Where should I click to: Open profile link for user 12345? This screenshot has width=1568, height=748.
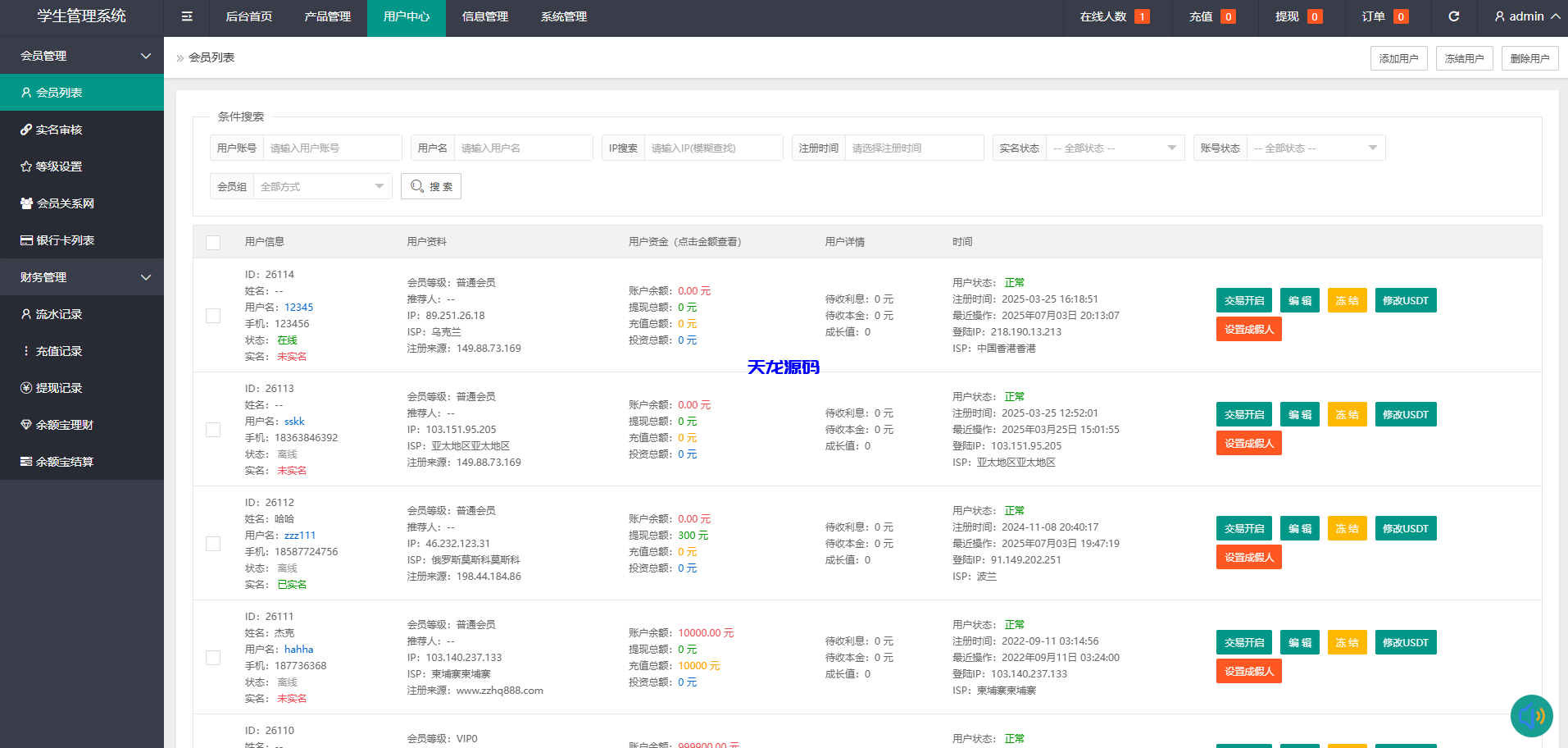point(298,307)
